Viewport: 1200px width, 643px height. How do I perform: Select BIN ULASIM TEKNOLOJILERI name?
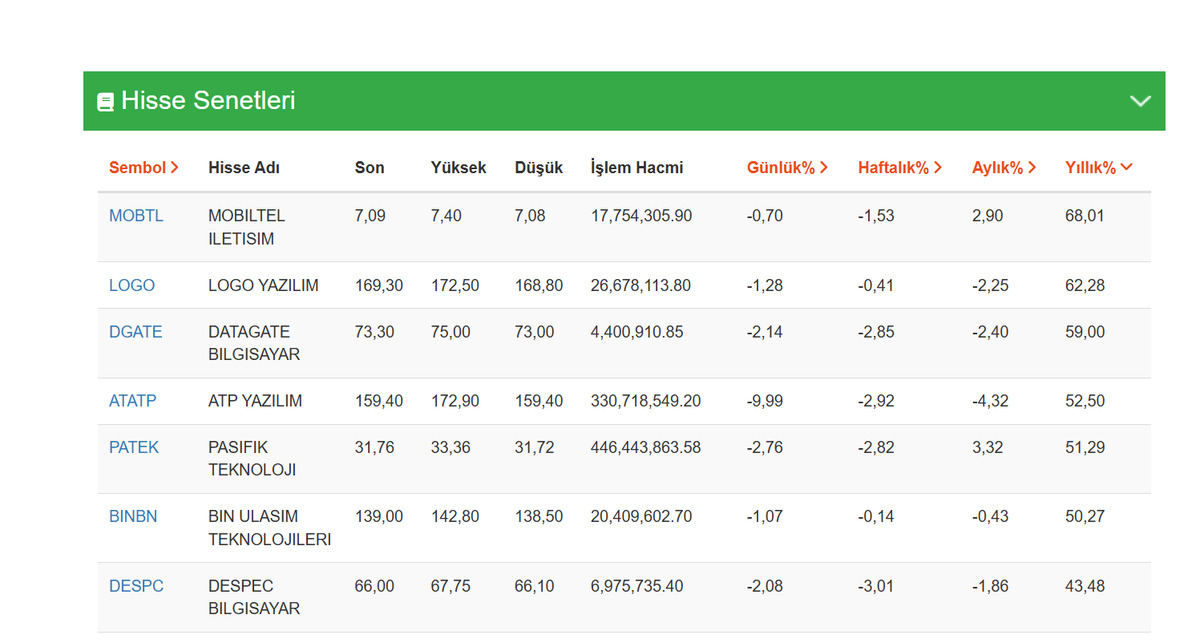point(270,528)
